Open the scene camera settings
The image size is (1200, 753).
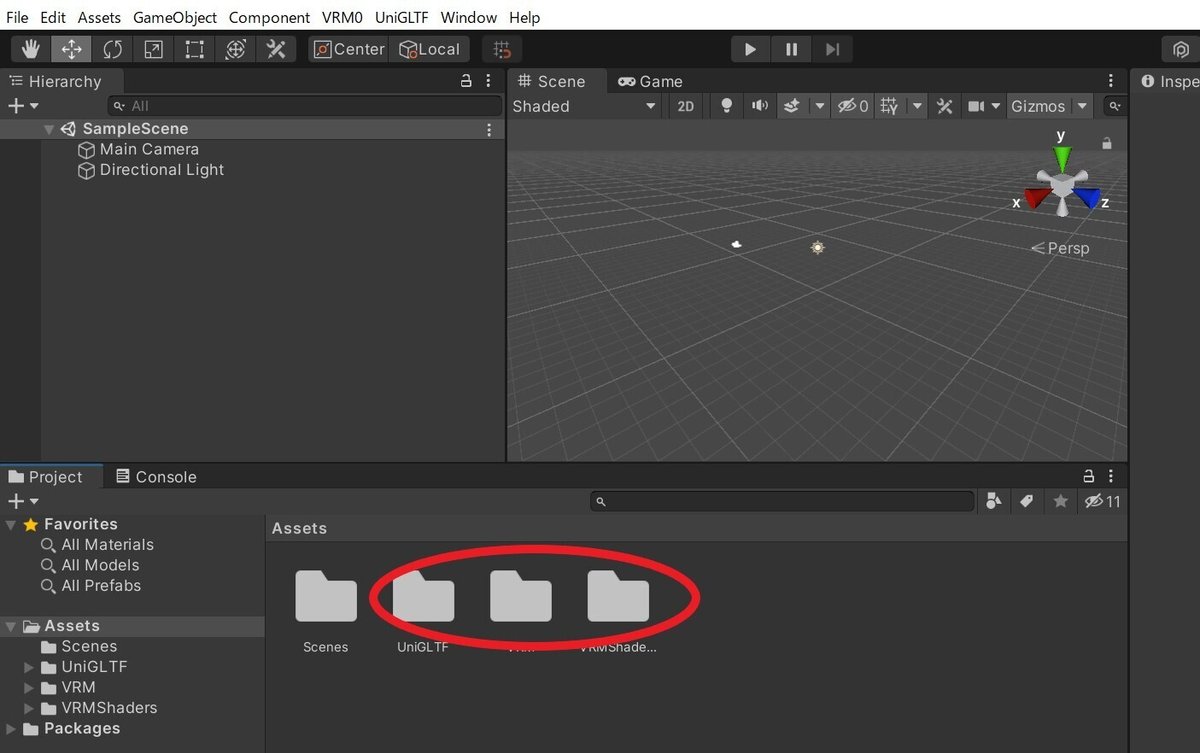click(x=982, y=106)
